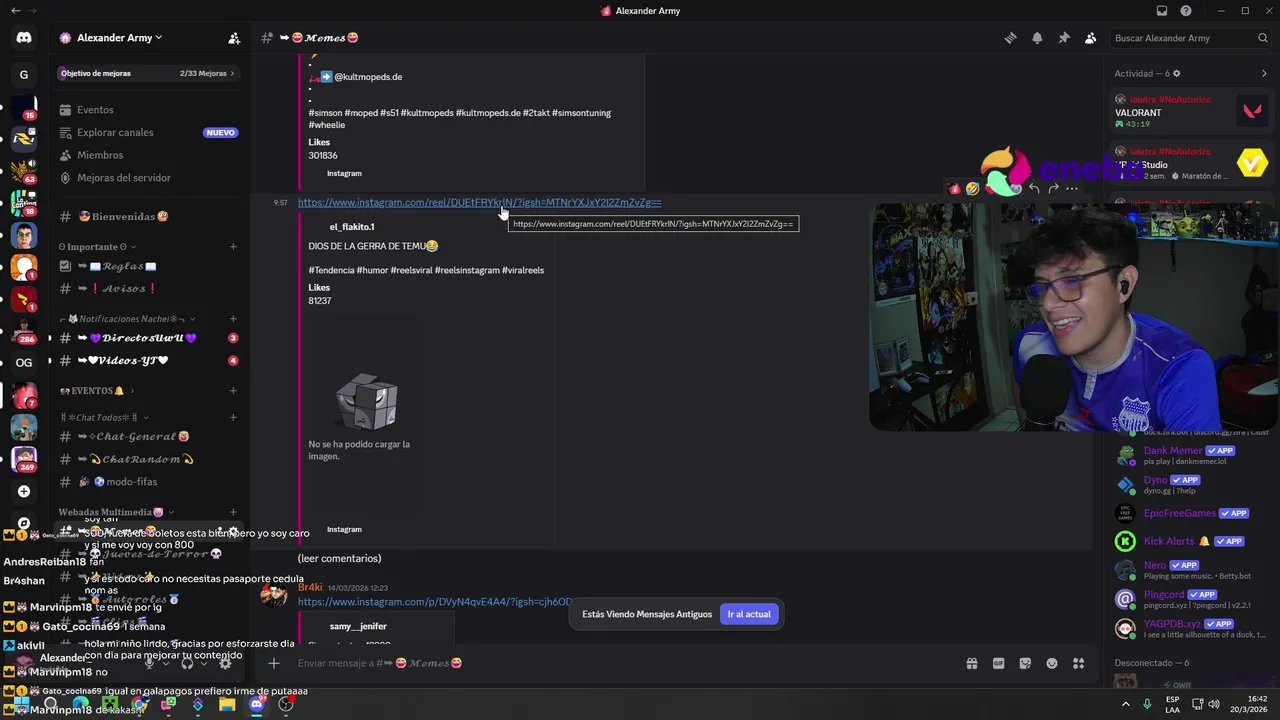Click Br4ki's Instagram post link

[x=435, y=602]
